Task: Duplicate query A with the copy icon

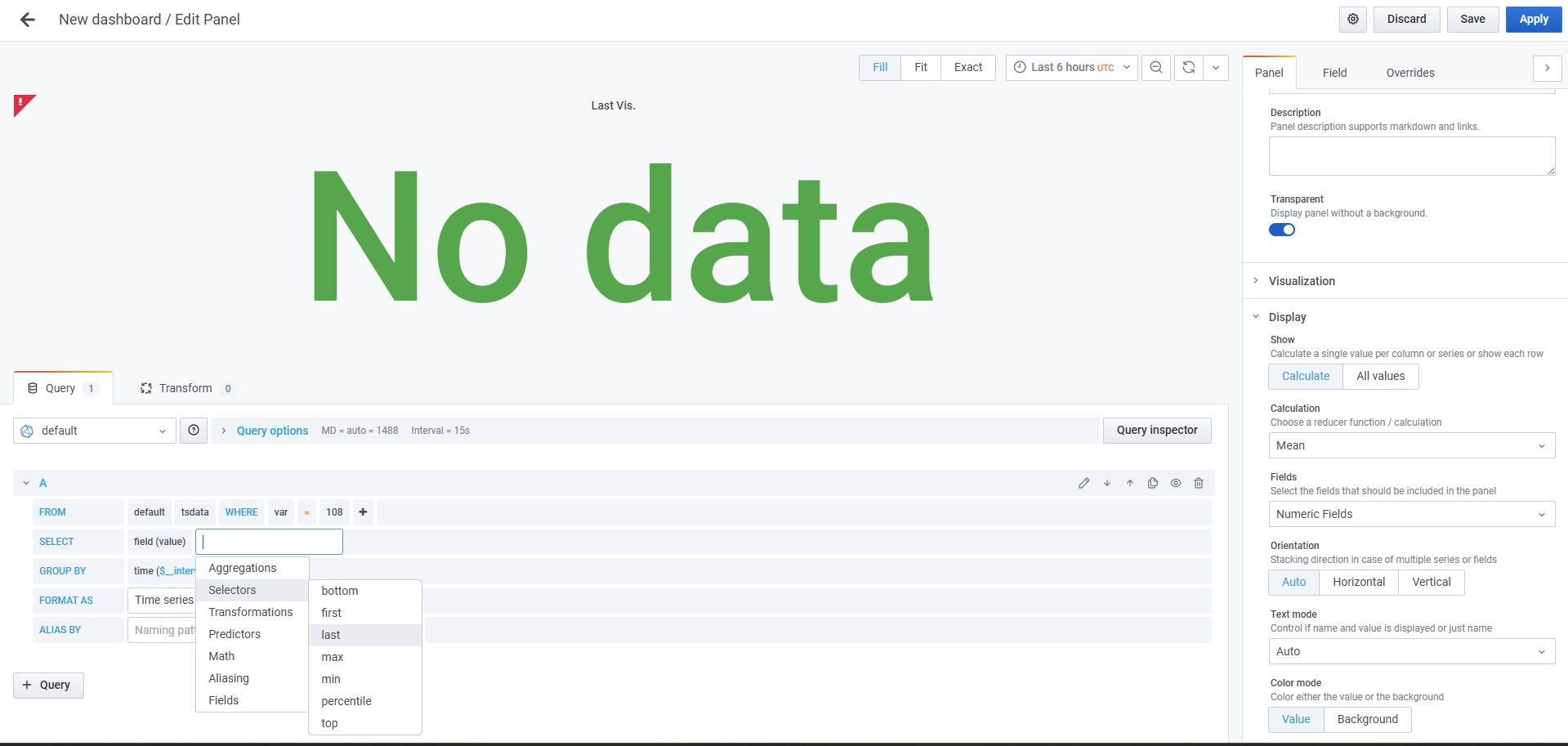Action: tap(1153, 483)
